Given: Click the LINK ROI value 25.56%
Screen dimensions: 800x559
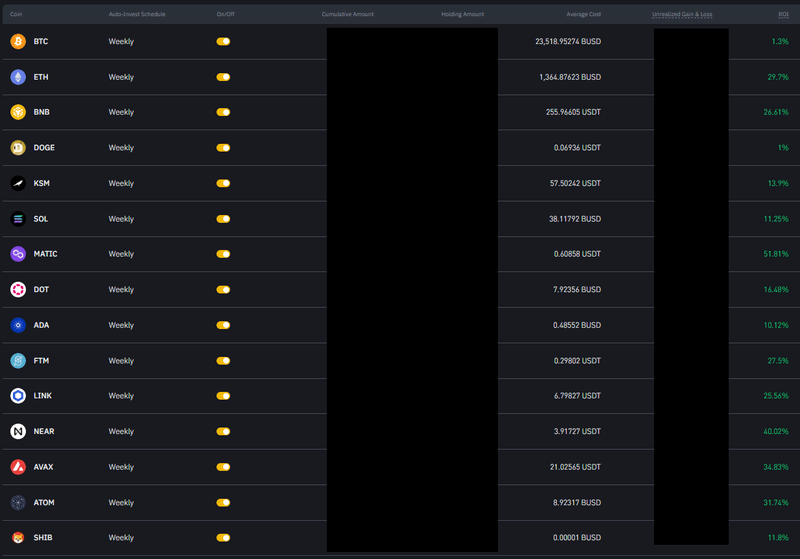Looking at the screenshot, I should coord(776,395).
